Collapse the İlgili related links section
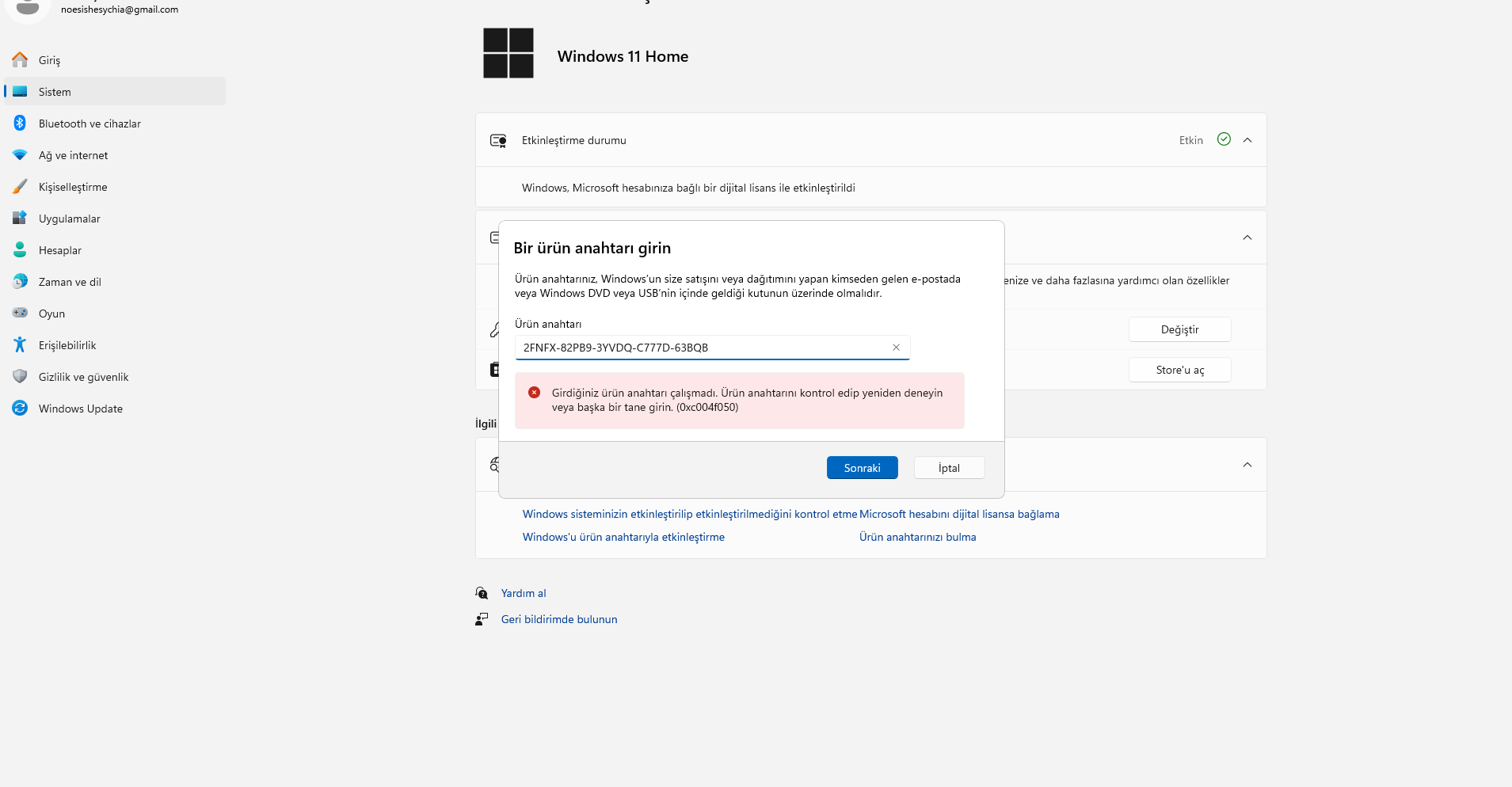The width and height of the screenshot is (1512, 787). click(x=1247, y=465)
